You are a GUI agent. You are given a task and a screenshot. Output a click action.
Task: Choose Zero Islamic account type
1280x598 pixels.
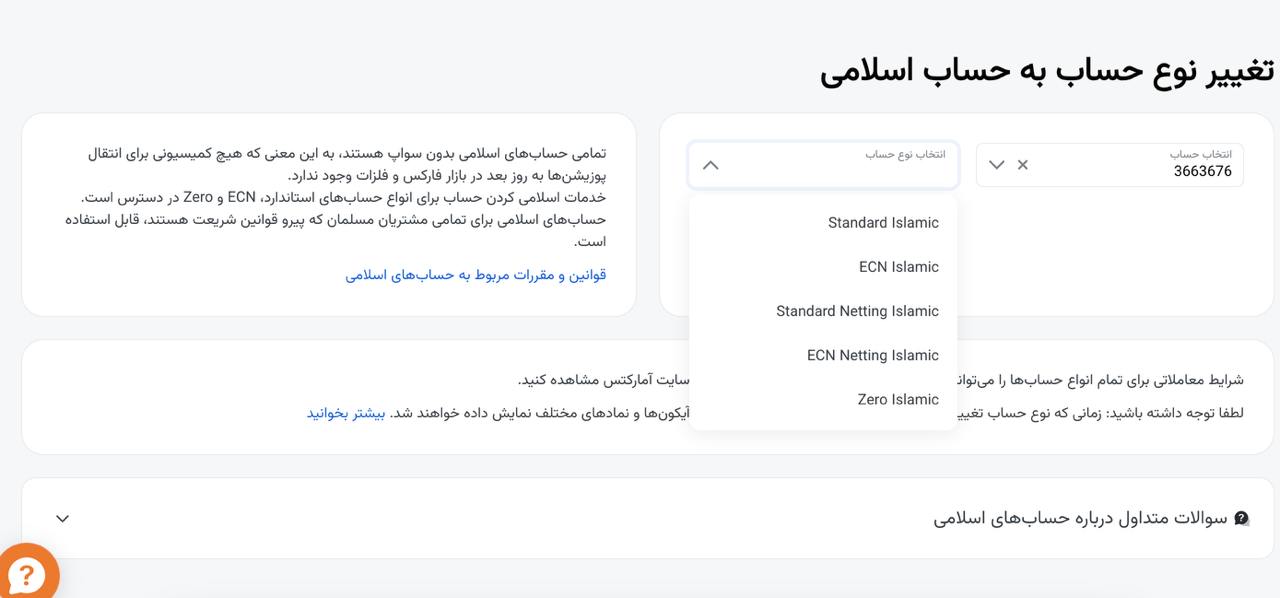tap(897, 399)
